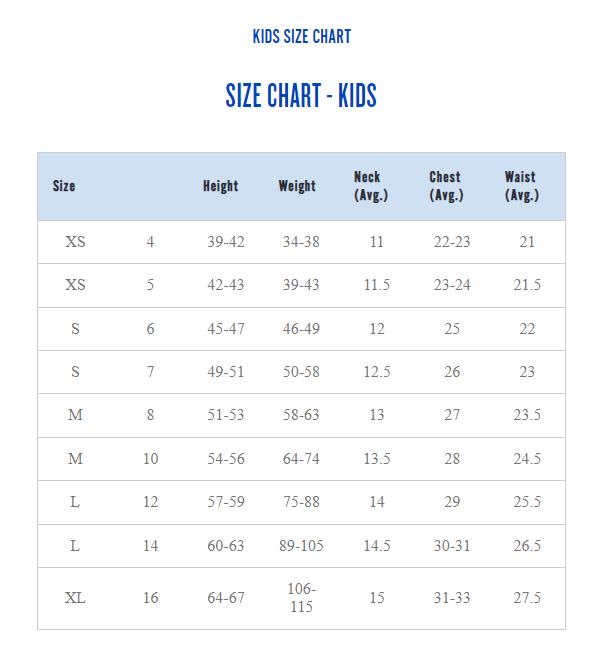Select the size number 16 cell
The height and width of the screenshot is (655, 603).
pyautogui.click(x=150, y=598)
